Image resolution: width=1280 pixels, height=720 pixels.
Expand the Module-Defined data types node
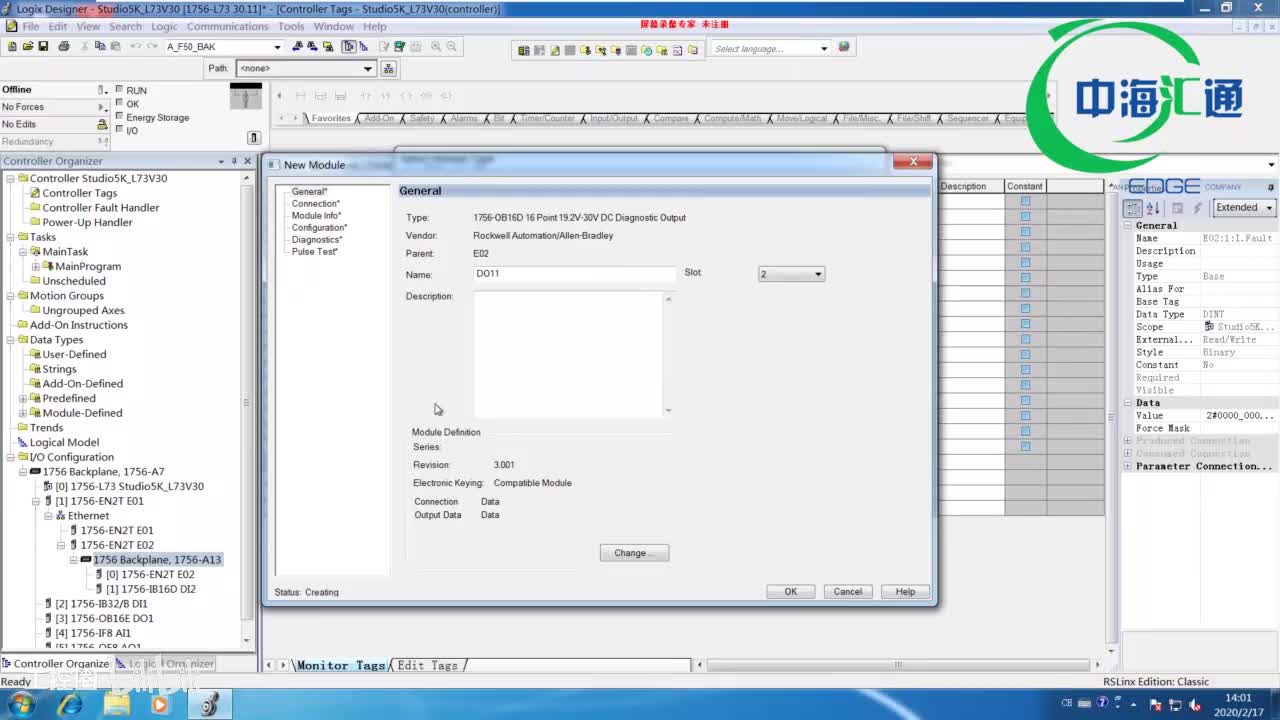[23, 413]
